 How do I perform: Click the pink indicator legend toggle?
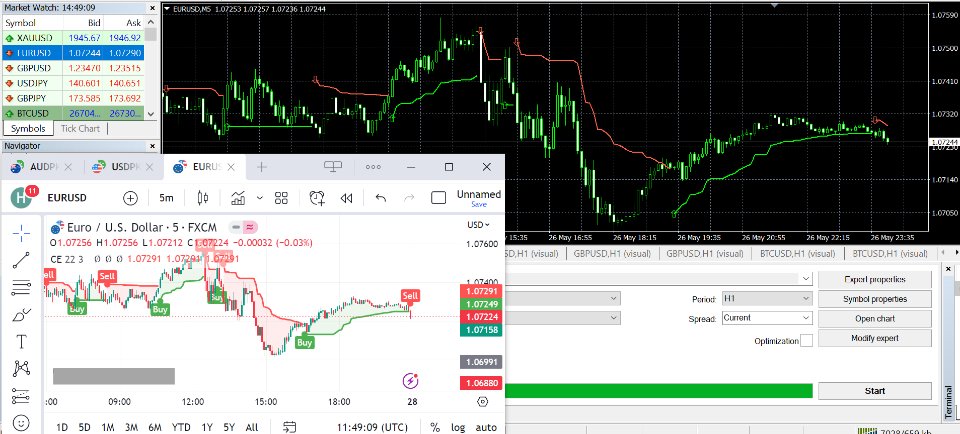click(x=250, y=227)
